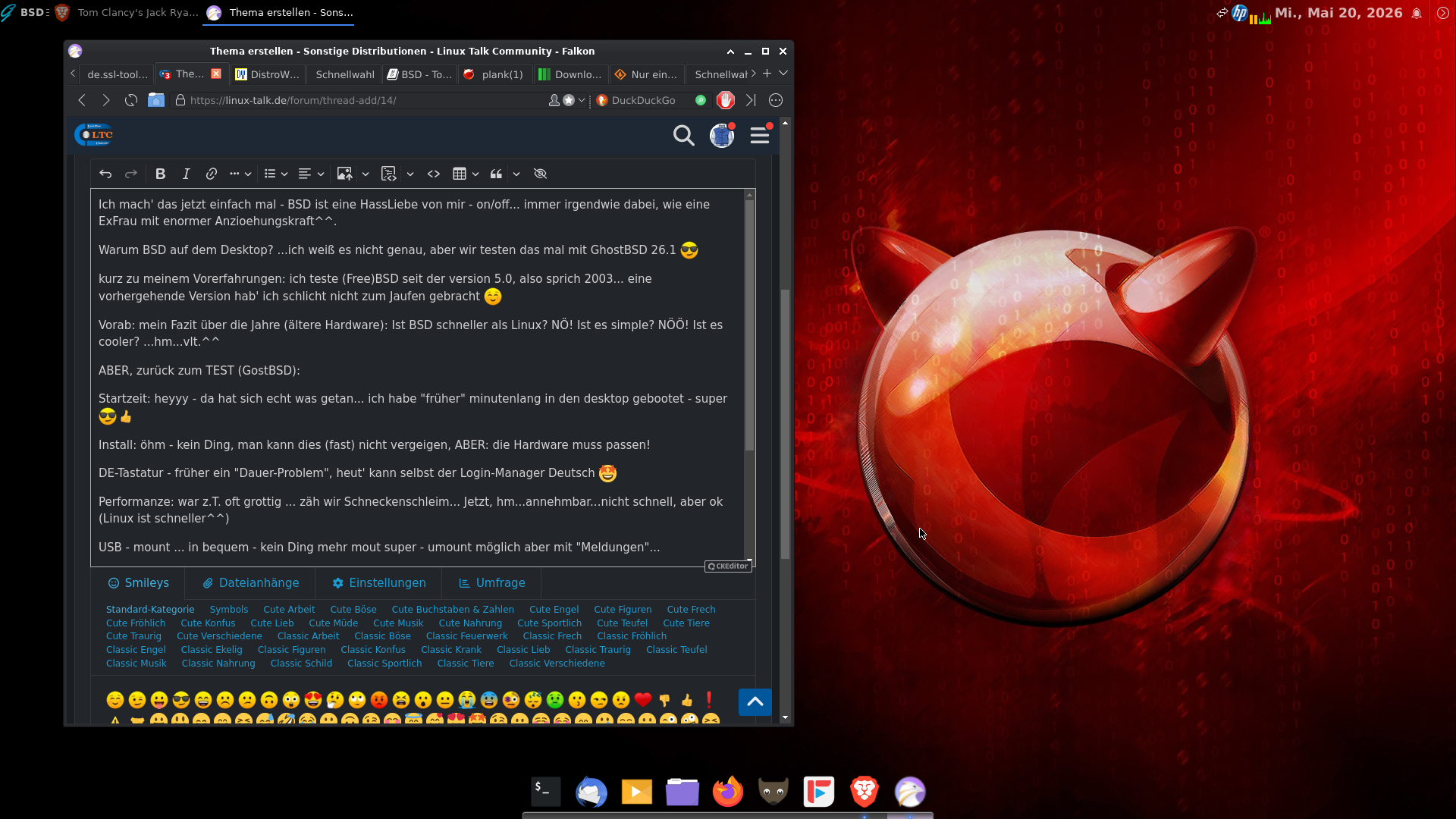
Task: Launch Brave browser from the dock
Action: [x=864, y=792]
